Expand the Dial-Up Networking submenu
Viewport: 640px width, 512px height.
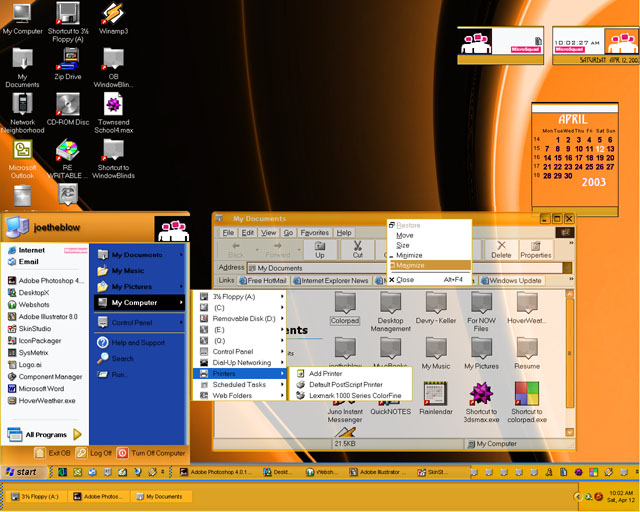[240, 363]
